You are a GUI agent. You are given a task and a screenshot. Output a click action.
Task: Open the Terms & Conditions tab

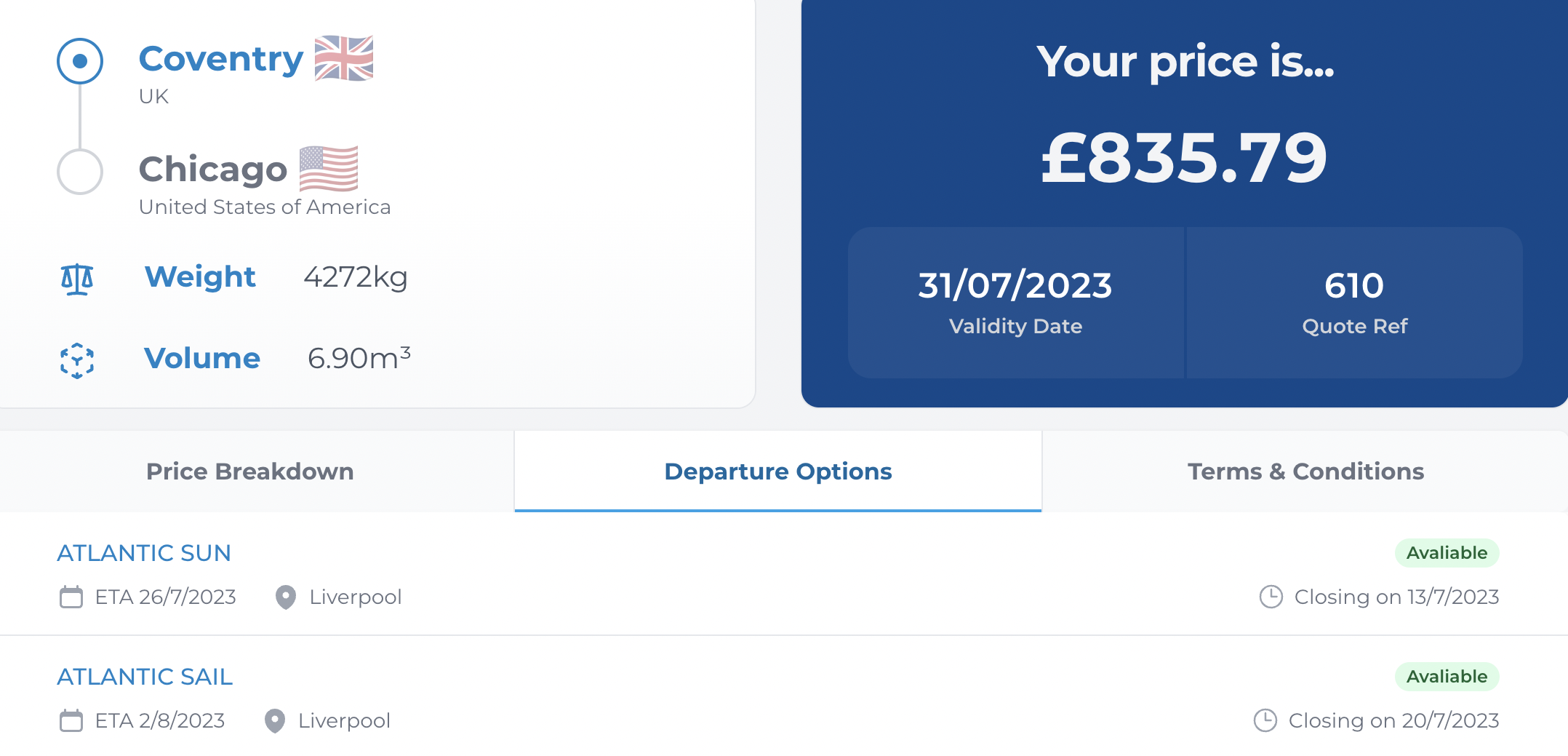[1305, 471]
